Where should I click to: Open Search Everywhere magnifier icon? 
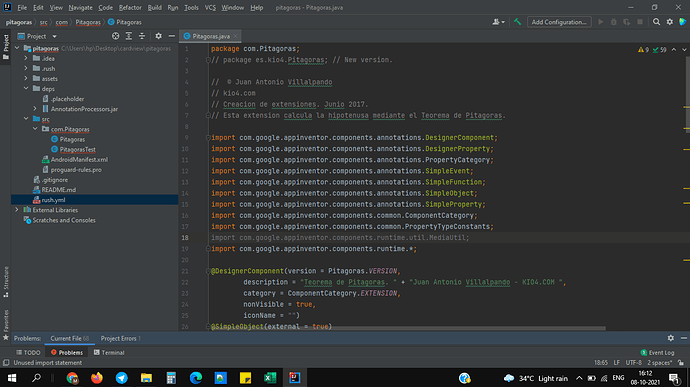656,22
